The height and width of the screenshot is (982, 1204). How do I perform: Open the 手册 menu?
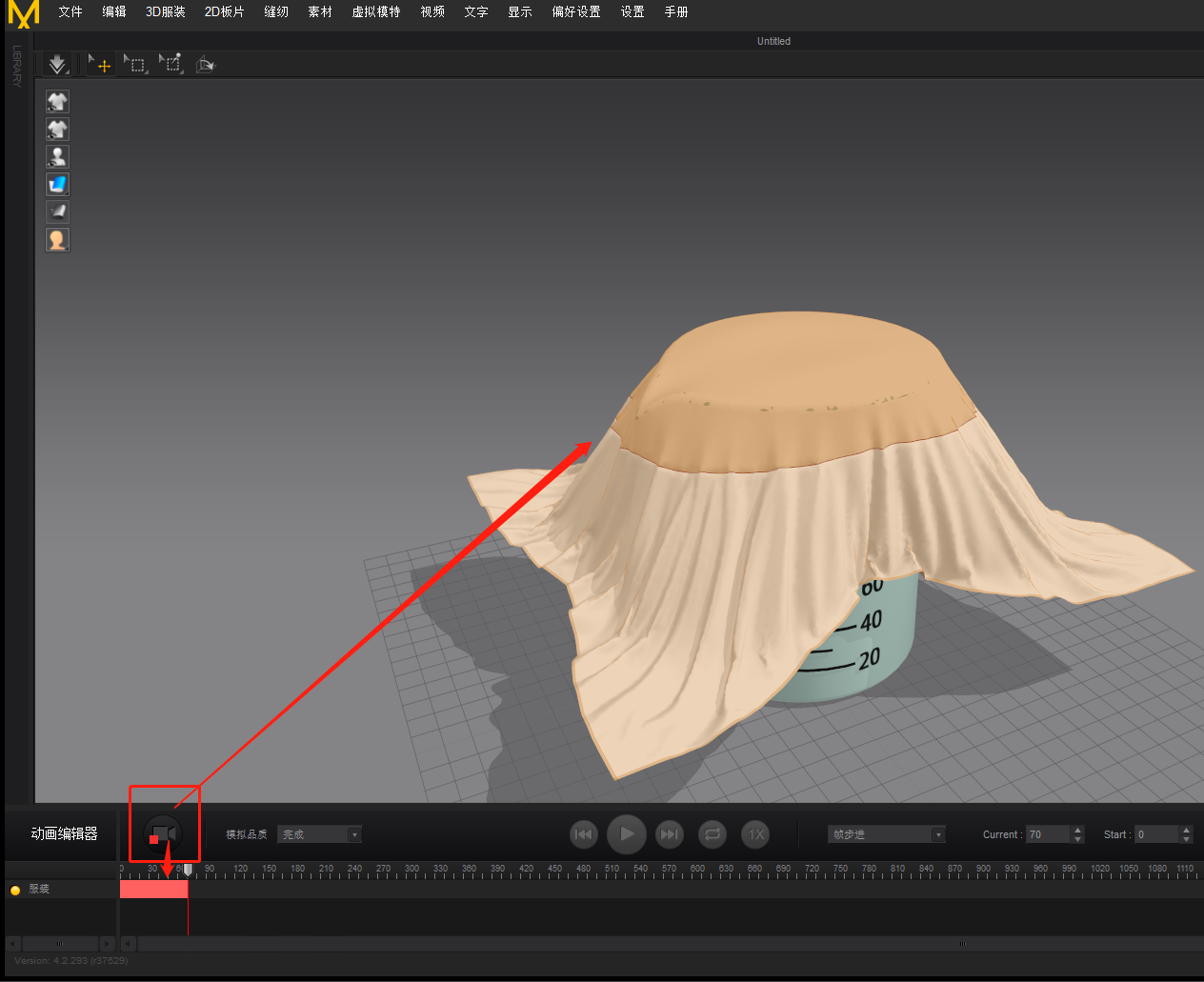tap(676, 11)
